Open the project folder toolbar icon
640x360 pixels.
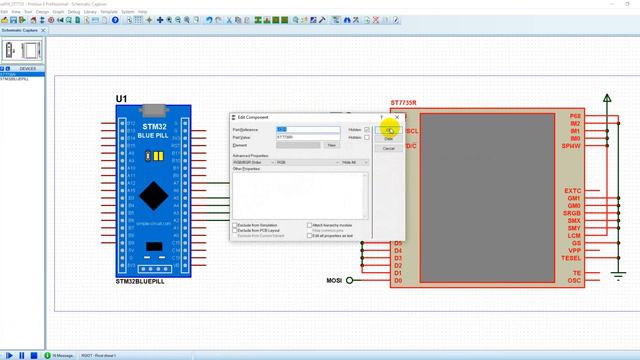(x=4, y=20)
